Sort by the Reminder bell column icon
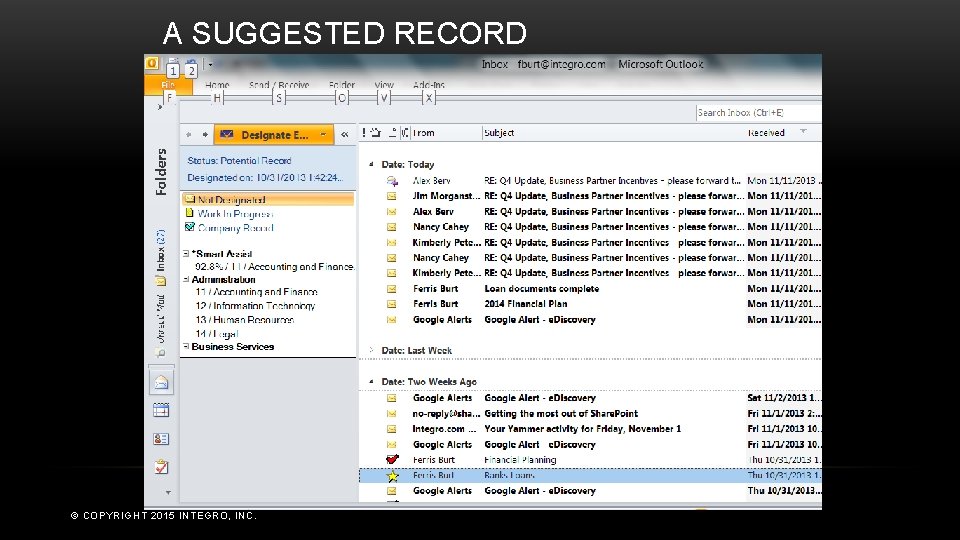The width and height of the screenshot is (960, 540). click(x=375, y=132)
